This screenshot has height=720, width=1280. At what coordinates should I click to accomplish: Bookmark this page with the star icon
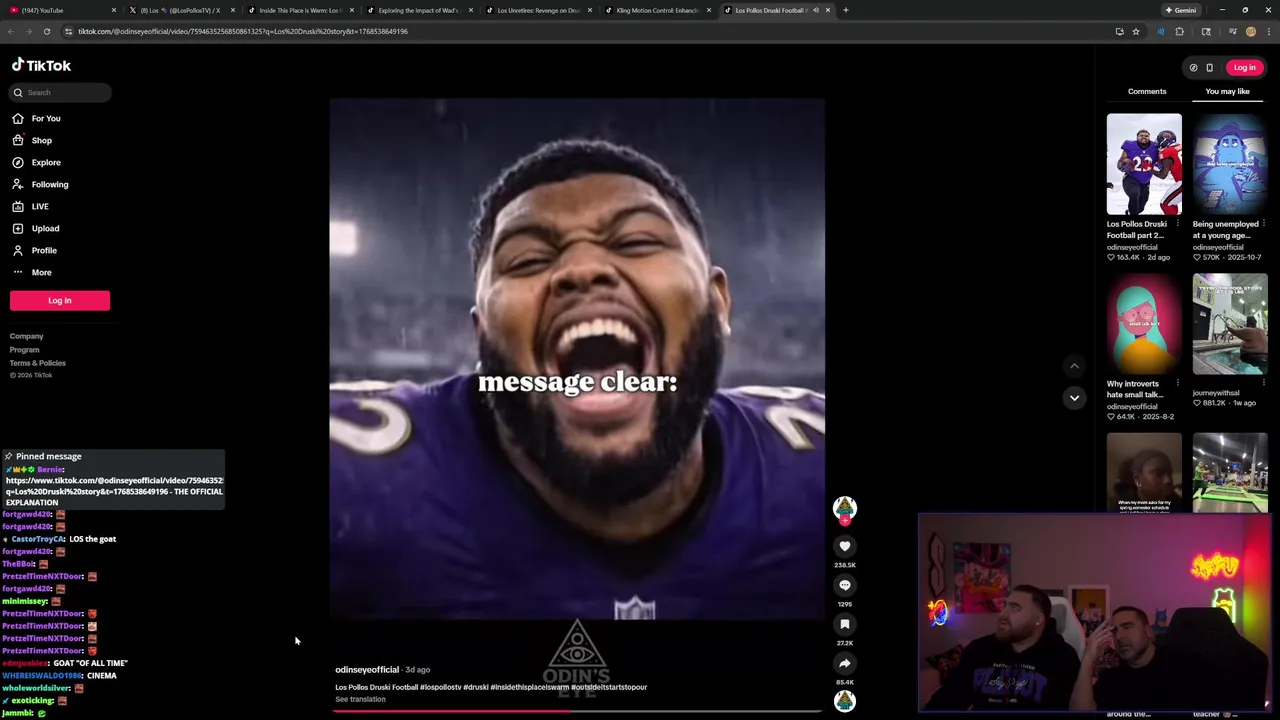click(x=1135, y=31)
